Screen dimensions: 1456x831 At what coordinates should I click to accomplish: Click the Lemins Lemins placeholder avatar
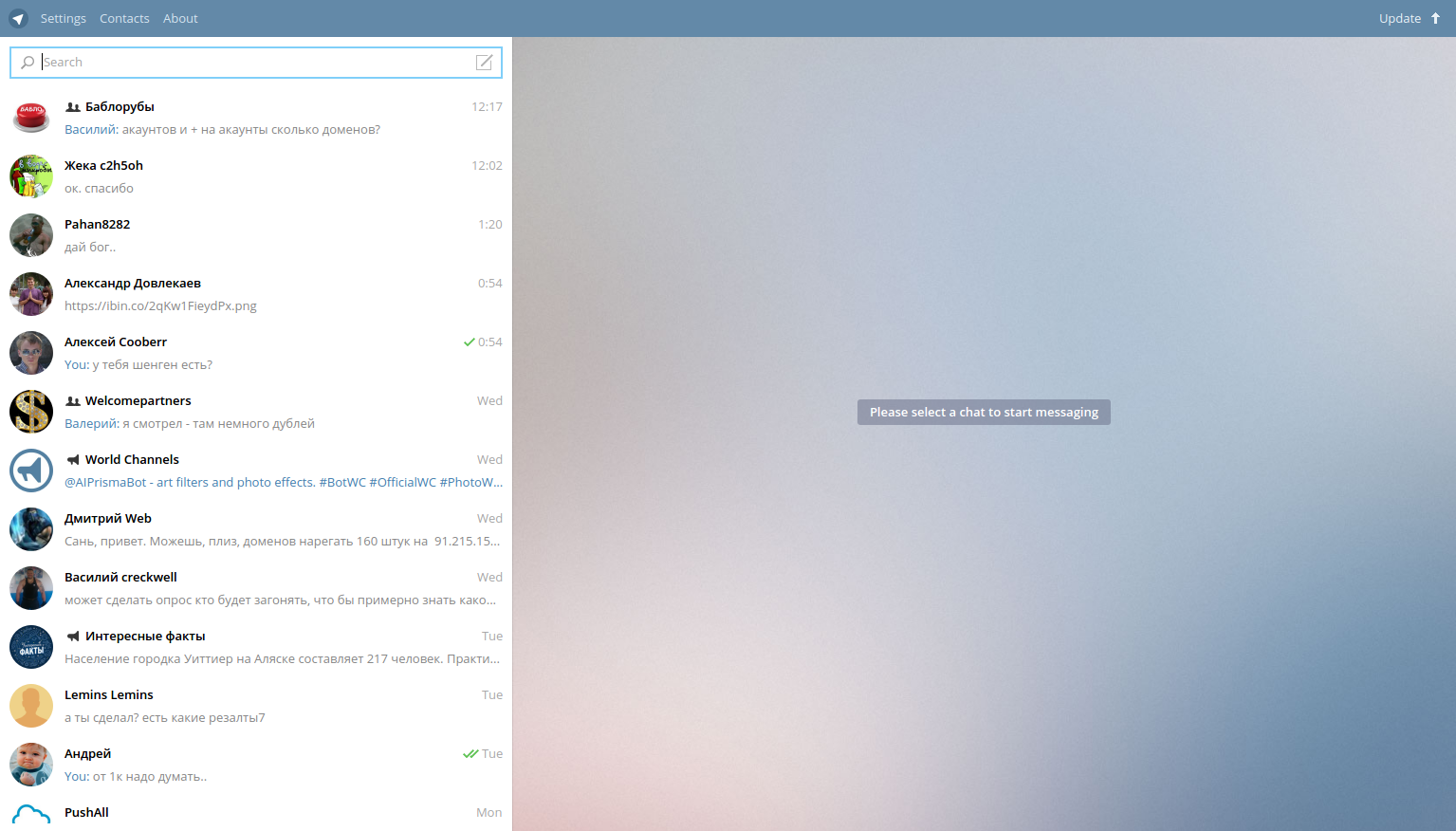pos(31,706)
